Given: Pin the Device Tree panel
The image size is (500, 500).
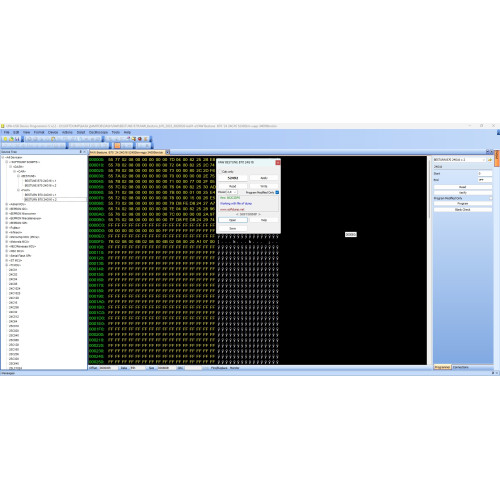Looking at the screenshot, I should pos(80,152).
